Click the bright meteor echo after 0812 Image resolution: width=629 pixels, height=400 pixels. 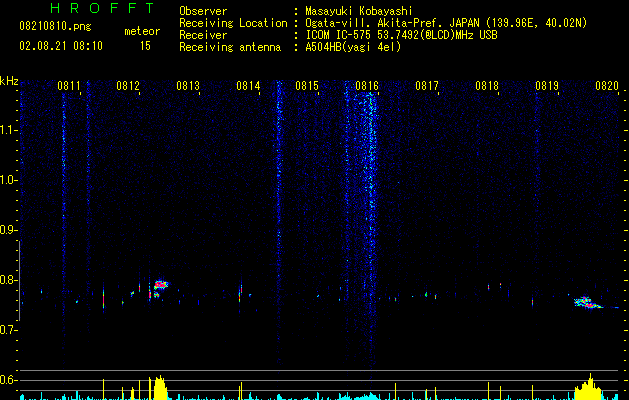(x=160, y=284)
